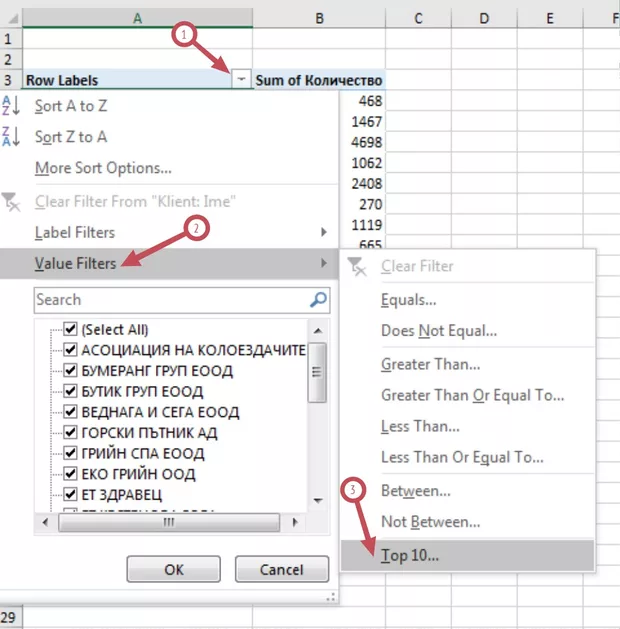Select column C header
This screenshot has width=620, height=629.
point(418,18)
